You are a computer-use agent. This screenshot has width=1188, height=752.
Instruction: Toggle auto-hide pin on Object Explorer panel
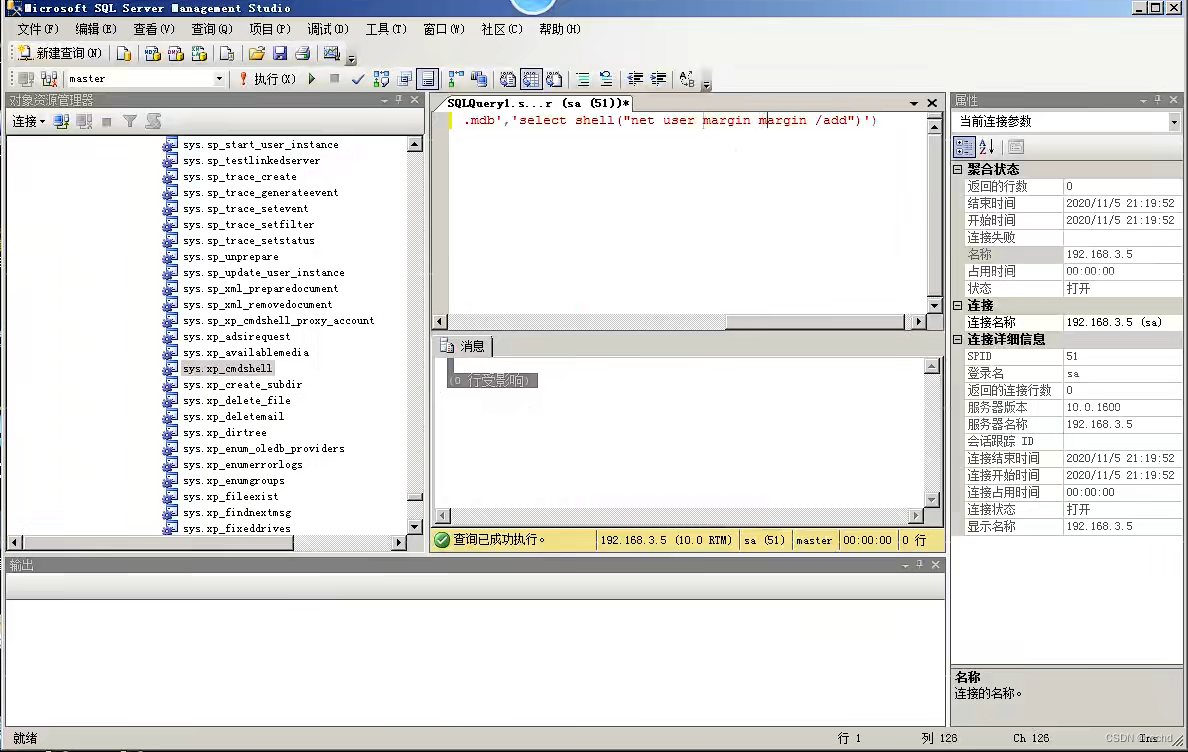click(399, 99)
